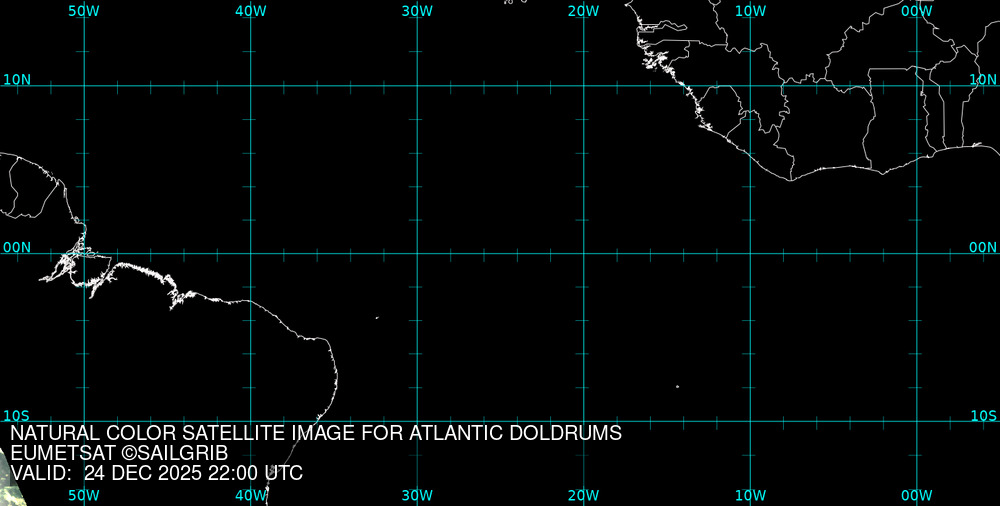Viewport: 1000px width, 506px height.
Task: Click the 10S latitude label on the right
Action: [x=984, y=415]
